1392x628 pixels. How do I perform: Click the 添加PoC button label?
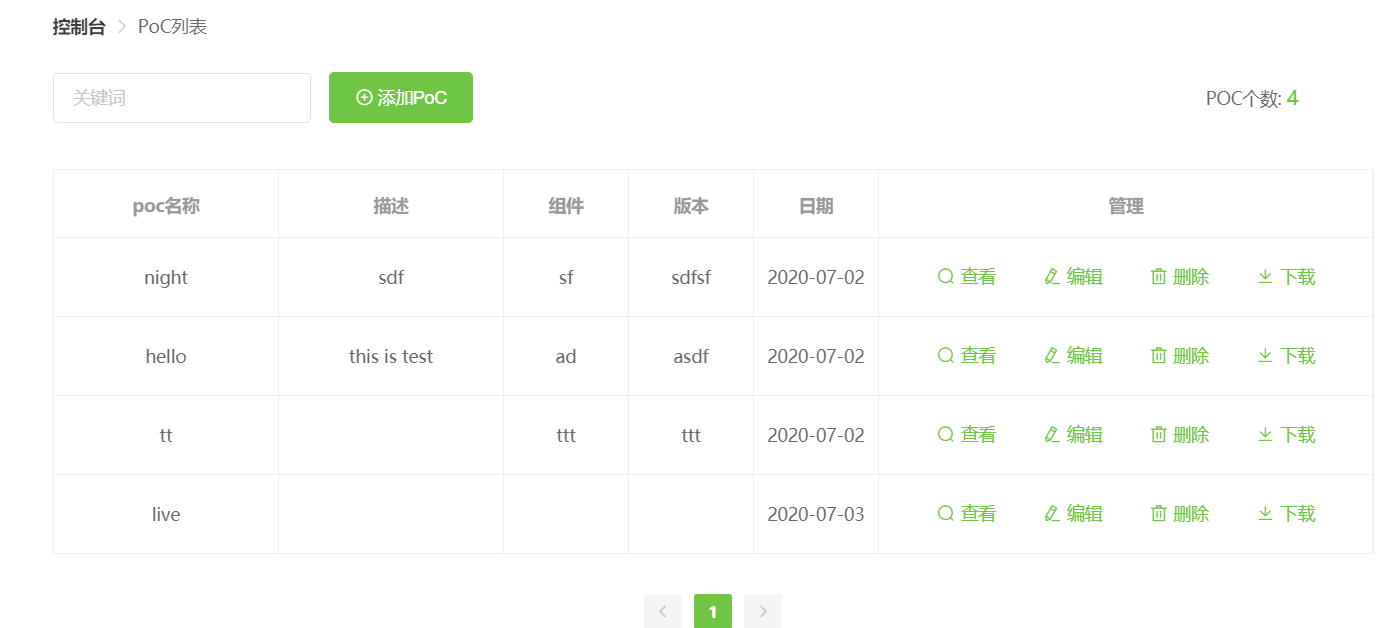tap(412, 98)
